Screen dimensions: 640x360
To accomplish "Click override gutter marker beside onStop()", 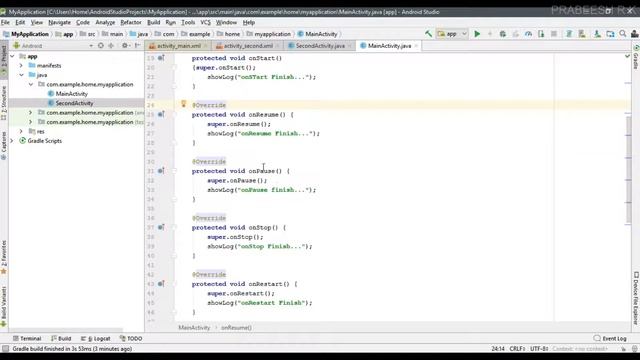I will (x=161, y=227).
